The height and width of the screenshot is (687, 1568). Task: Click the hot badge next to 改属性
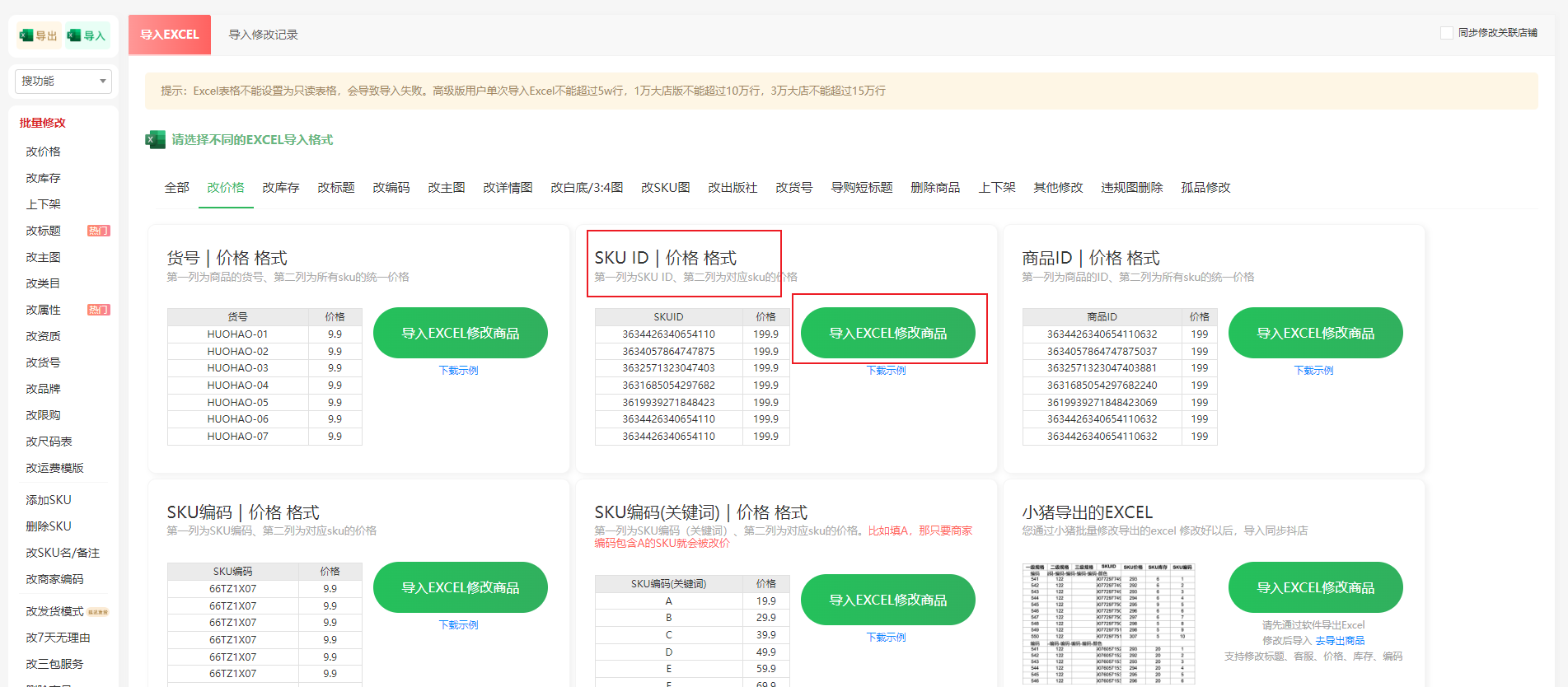[x=98, y=310]
